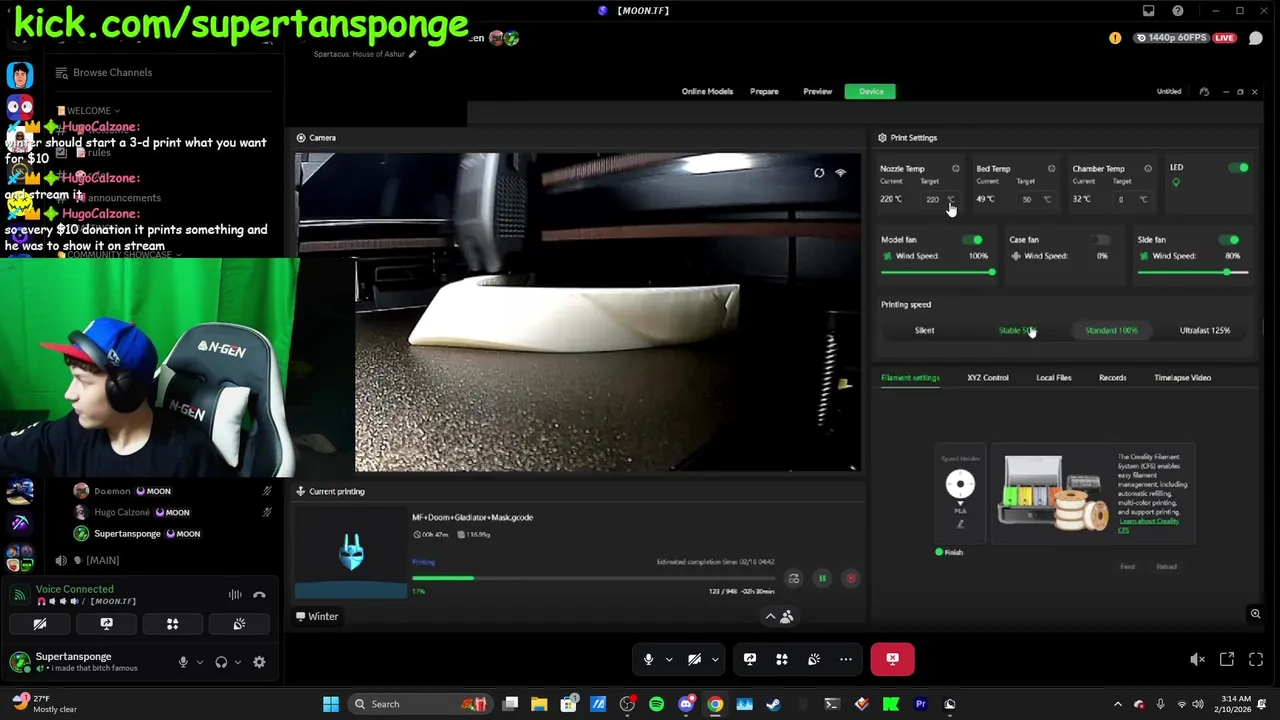Screen dimensions: 1280x720
Task: Select Ultrafast 125% printing speed
Action: 1205,330
